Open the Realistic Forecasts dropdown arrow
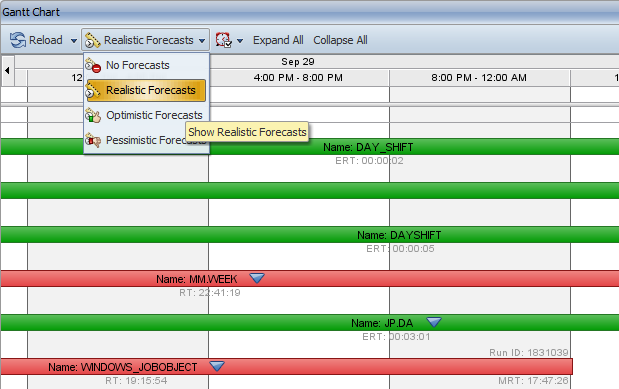 coord(202,40)
